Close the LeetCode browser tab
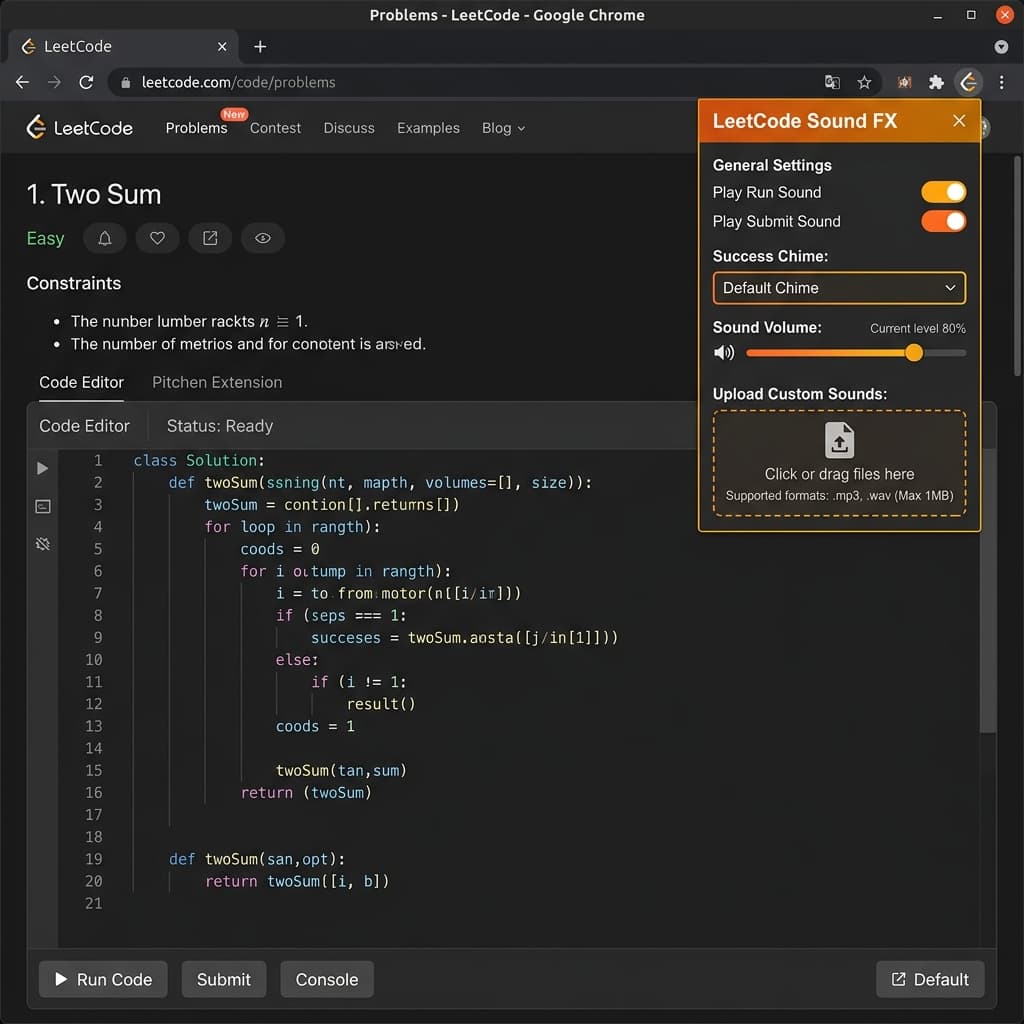1024x1024 pixels. click(x=222, y=46)
